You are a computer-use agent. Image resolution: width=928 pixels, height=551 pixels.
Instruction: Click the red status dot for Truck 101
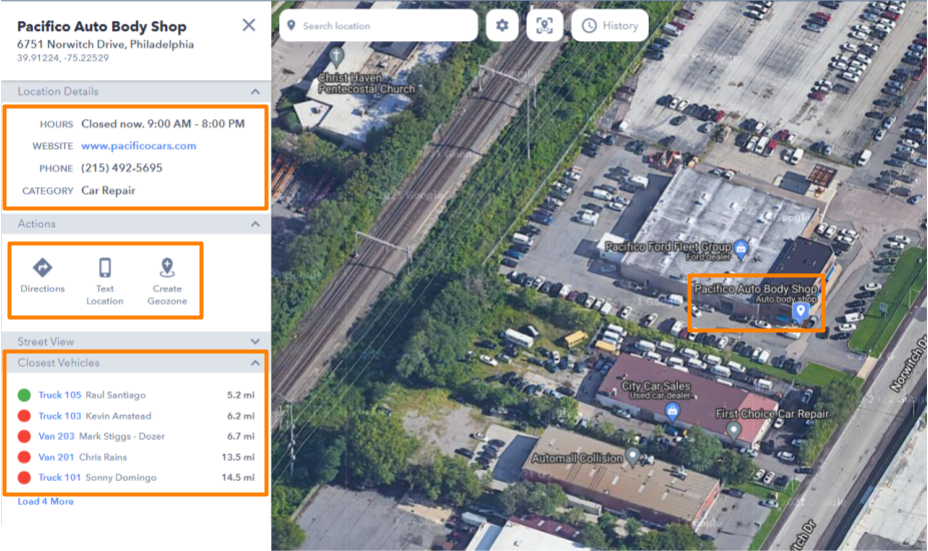[x=24, y=477]
